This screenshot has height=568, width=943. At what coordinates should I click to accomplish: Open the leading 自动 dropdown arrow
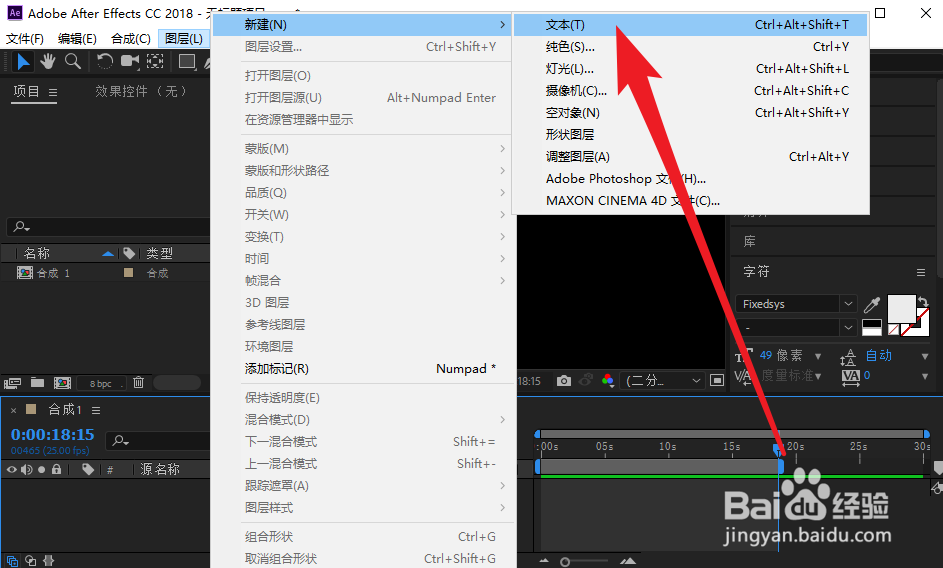925,356
